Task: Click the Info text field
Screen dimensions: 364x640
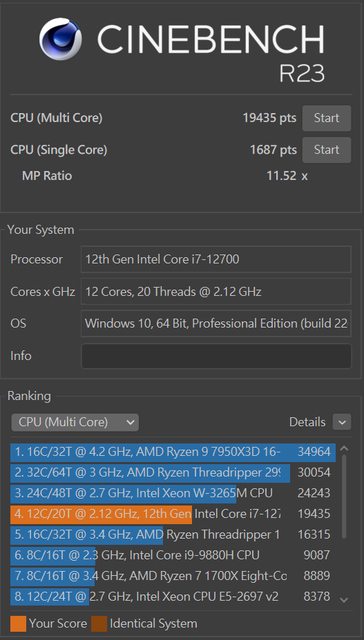Action: (x=216, y=356)
